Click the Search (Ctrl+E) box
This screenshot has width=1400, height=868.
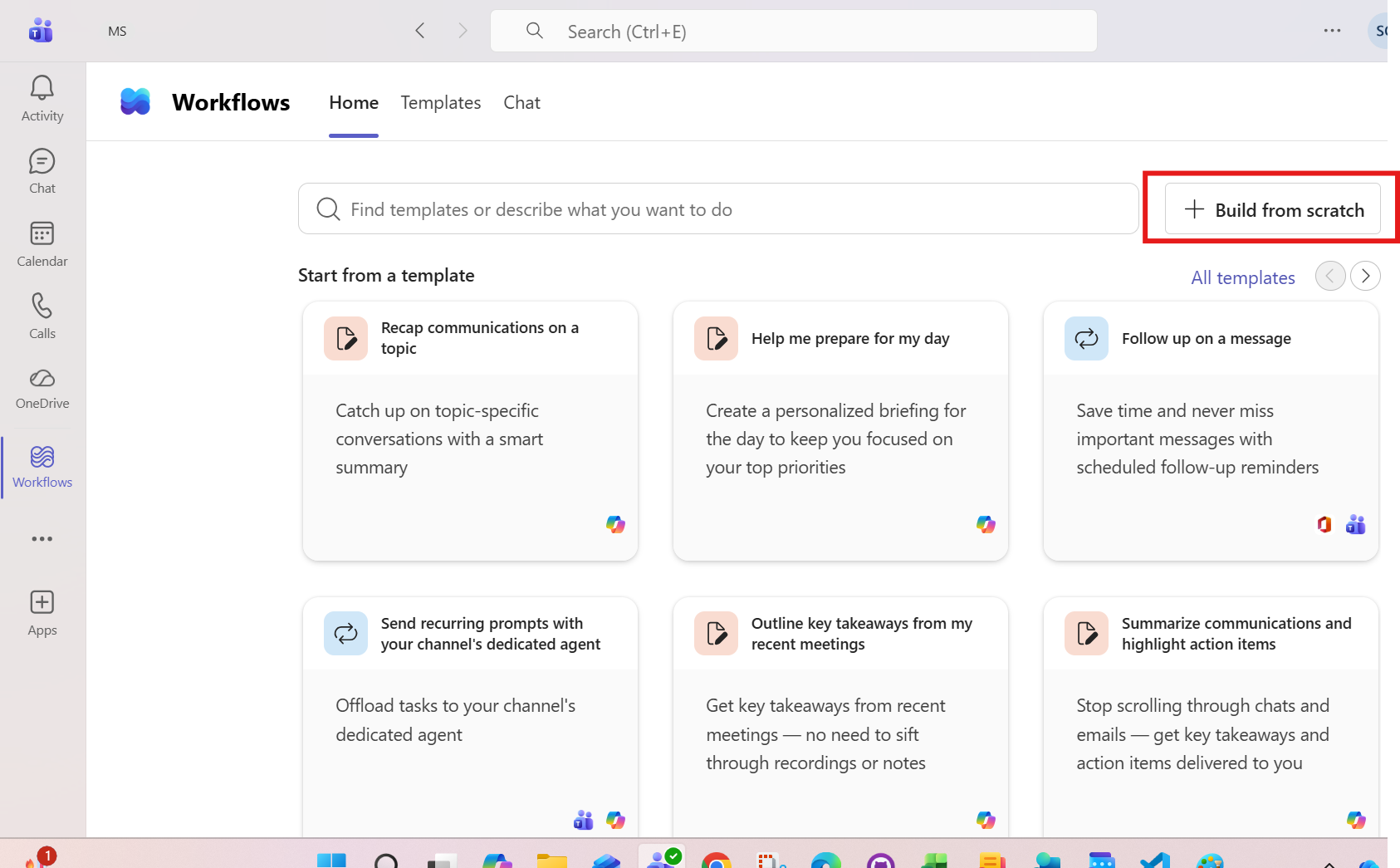tap(794, 31)
